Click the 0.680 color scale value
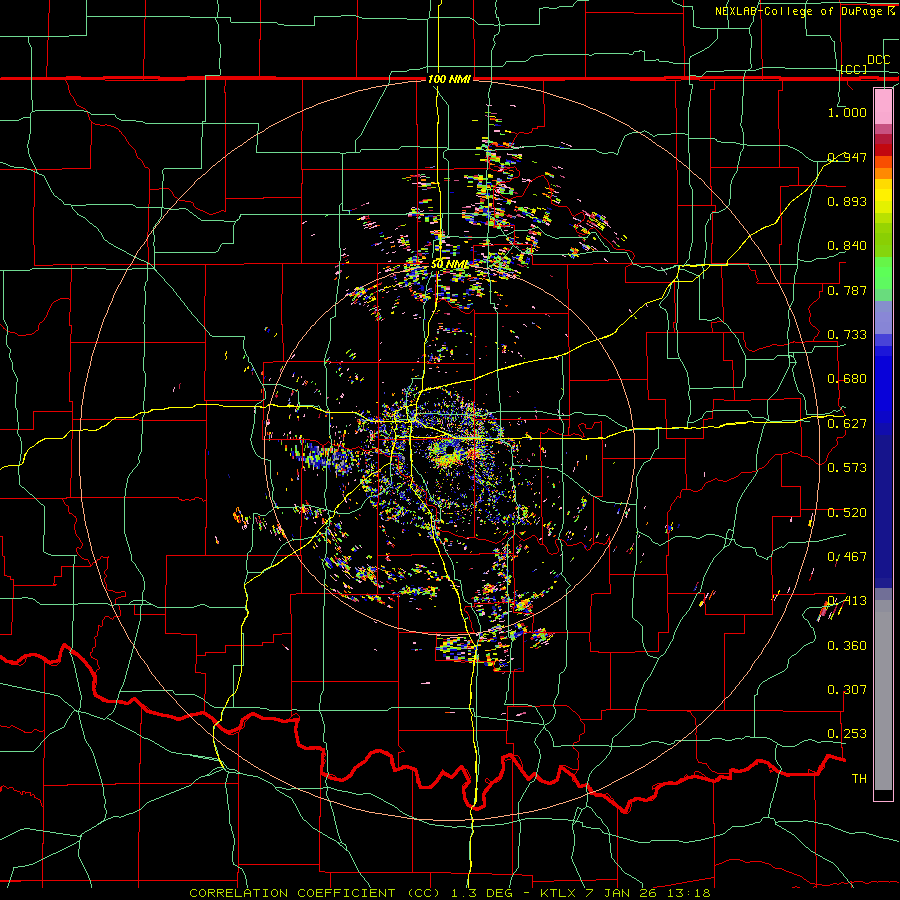 847,379
